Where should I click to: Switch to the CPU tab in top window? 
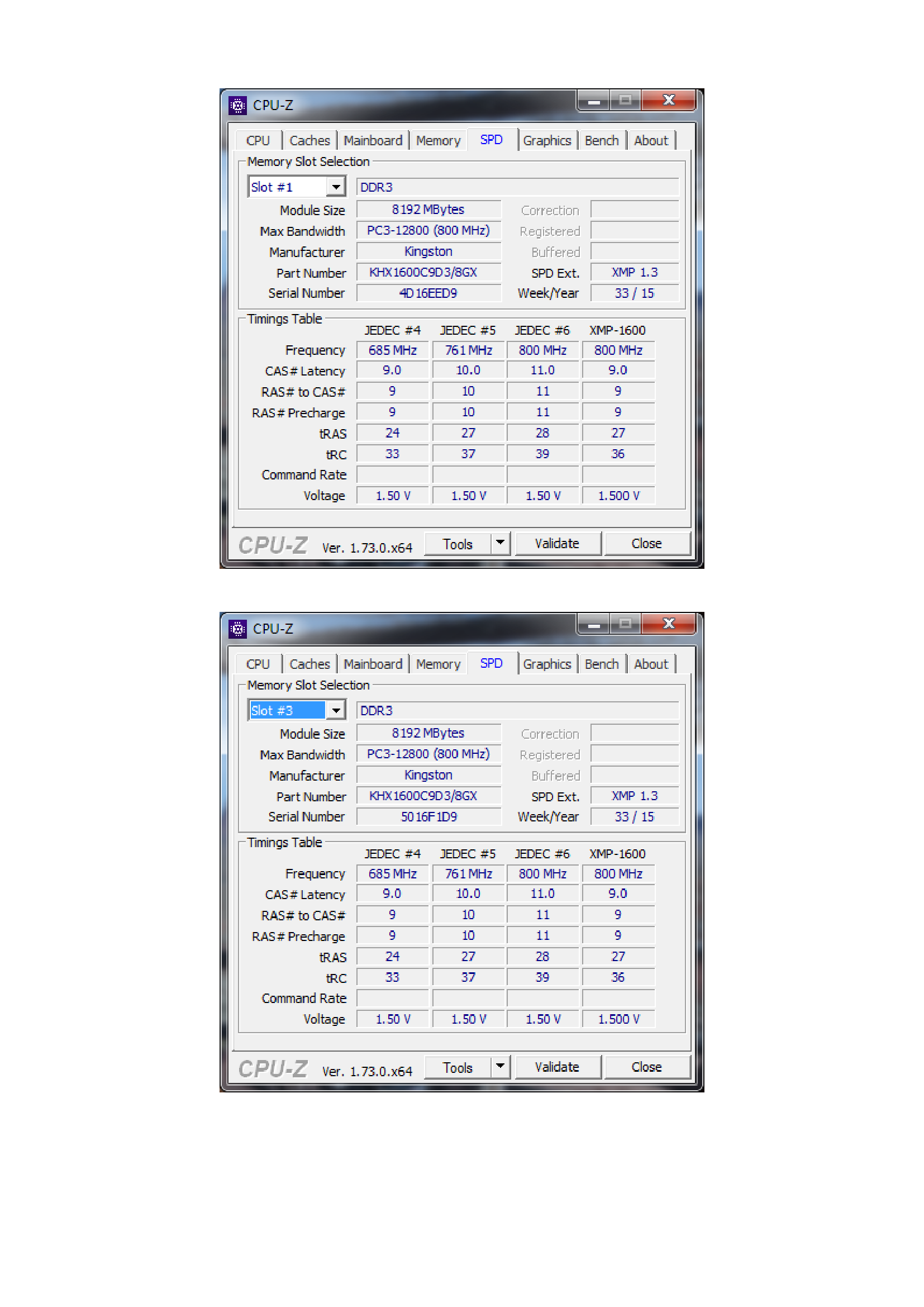[x=258, y=141]
